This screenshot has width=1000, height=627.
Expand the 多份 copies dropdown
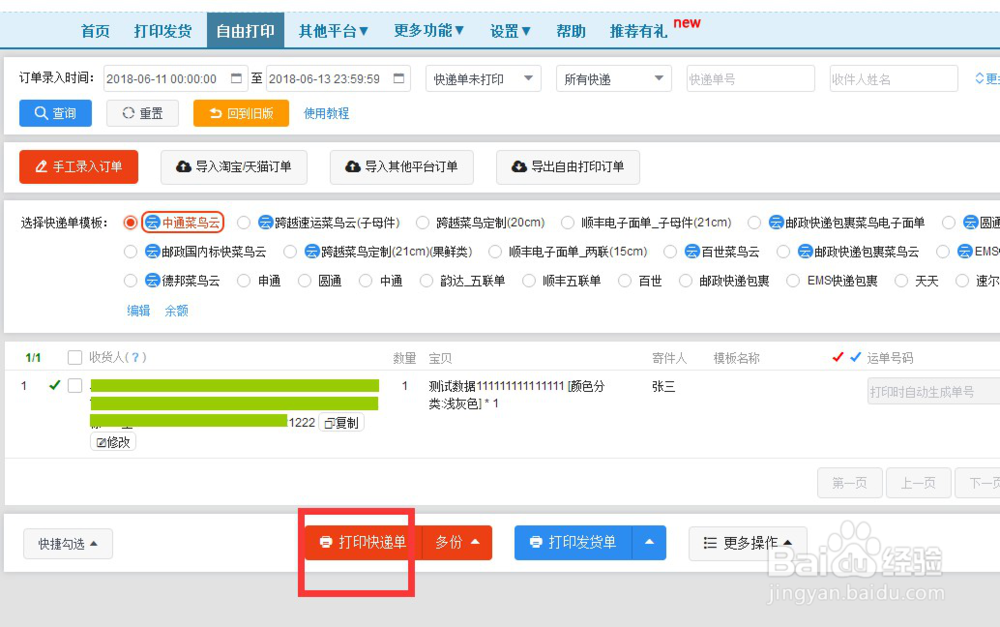point(457,543)
